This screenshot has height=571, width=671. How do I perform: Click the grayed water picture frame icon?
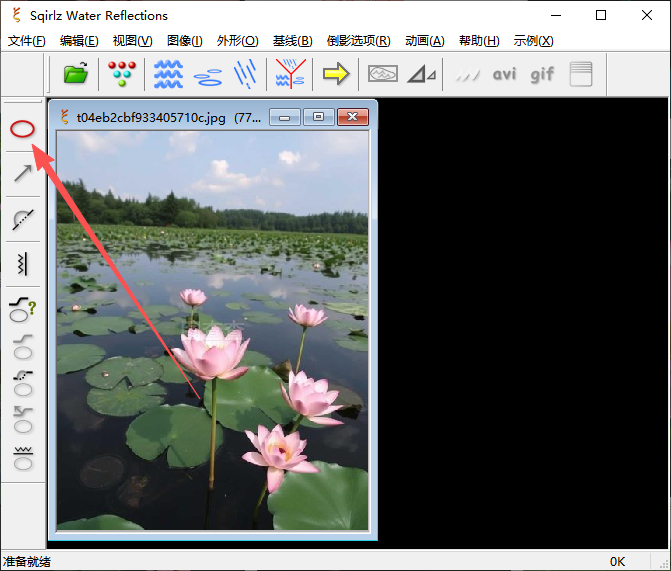point(383,74)
